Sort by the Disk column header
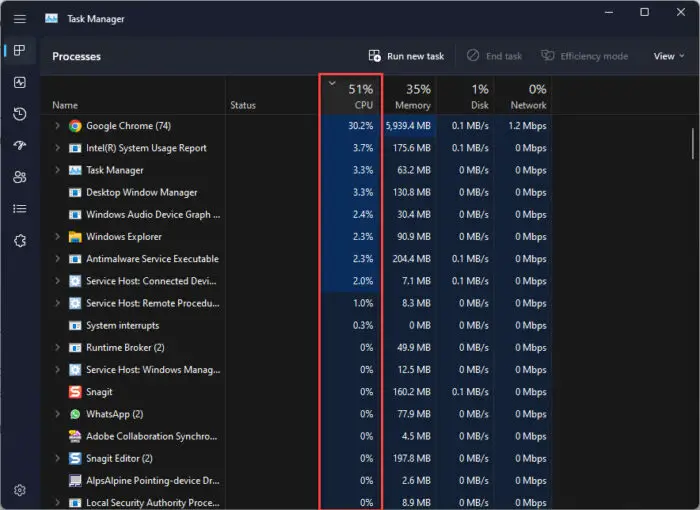This screenshot has width=700, height=510. (x=465, y=95)
